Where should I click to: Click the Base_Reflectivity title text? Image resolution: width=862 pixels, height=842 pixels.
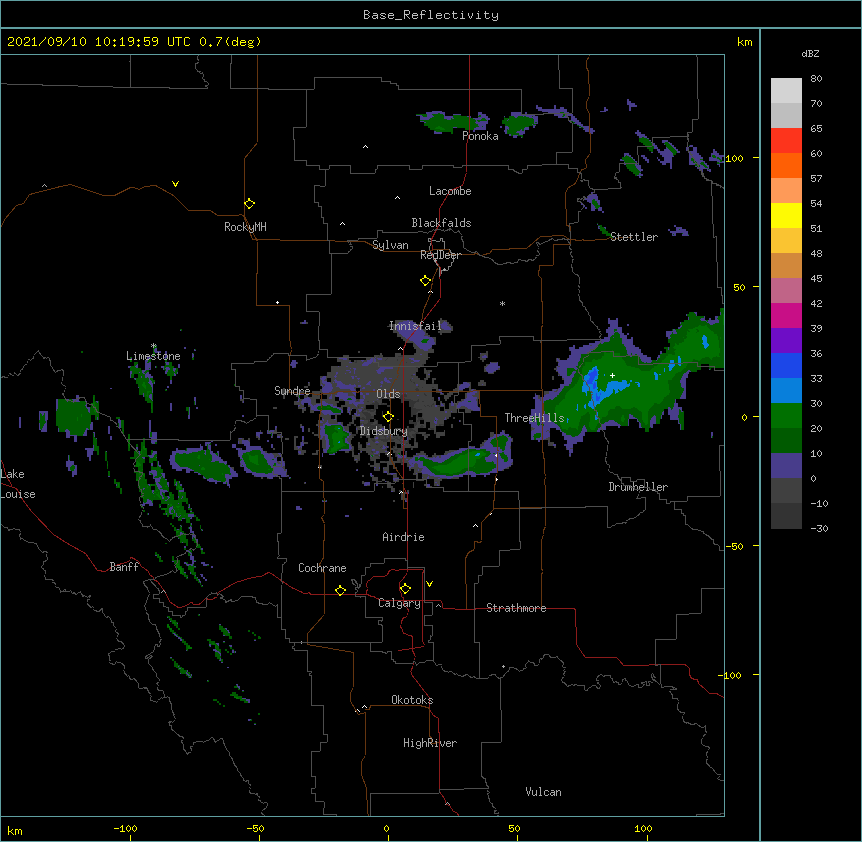pyautogui.click(x=431, y=15)
